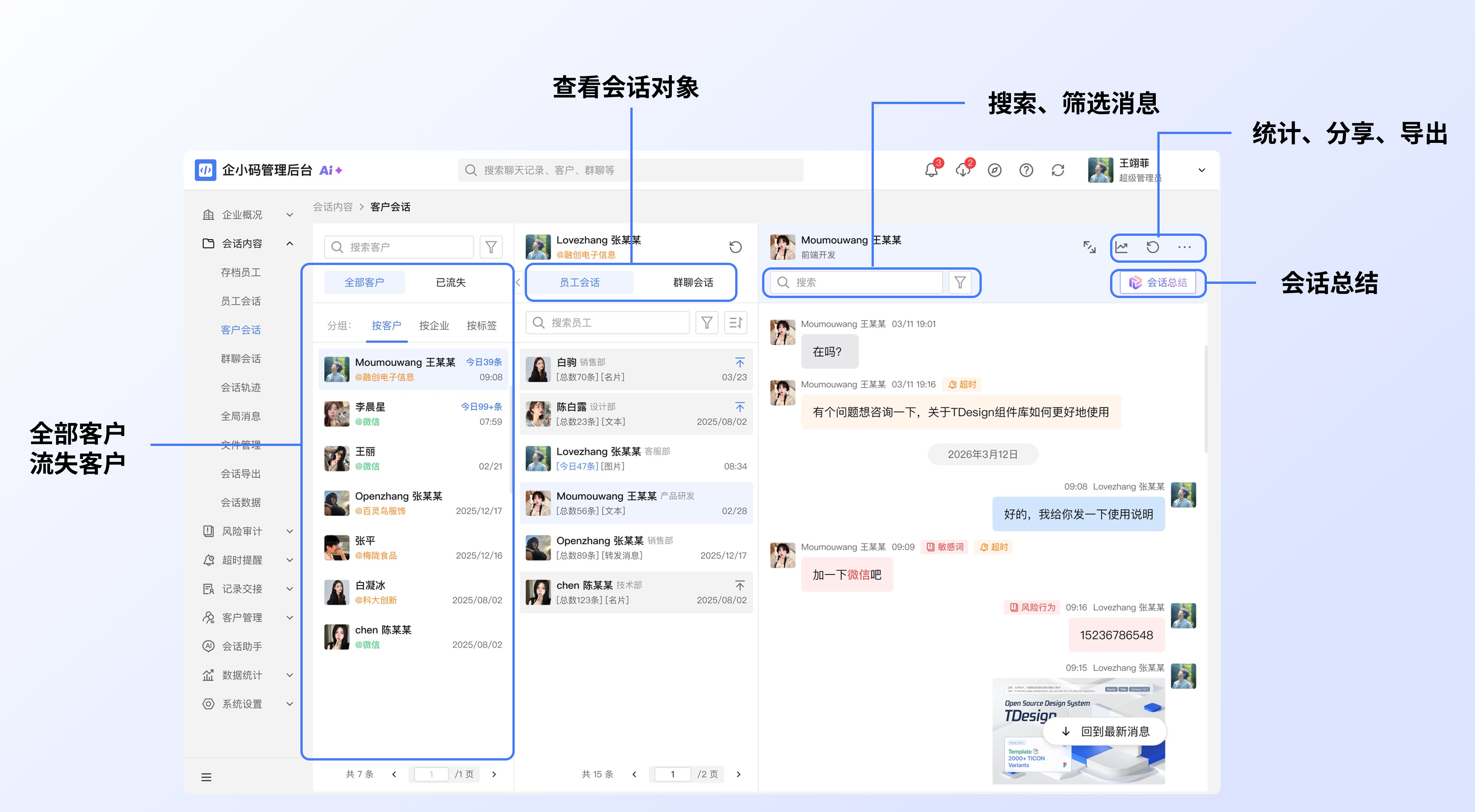Refresh the Lovezhang conversation list
1475x812 pixels.
click(x=735, y=247)
